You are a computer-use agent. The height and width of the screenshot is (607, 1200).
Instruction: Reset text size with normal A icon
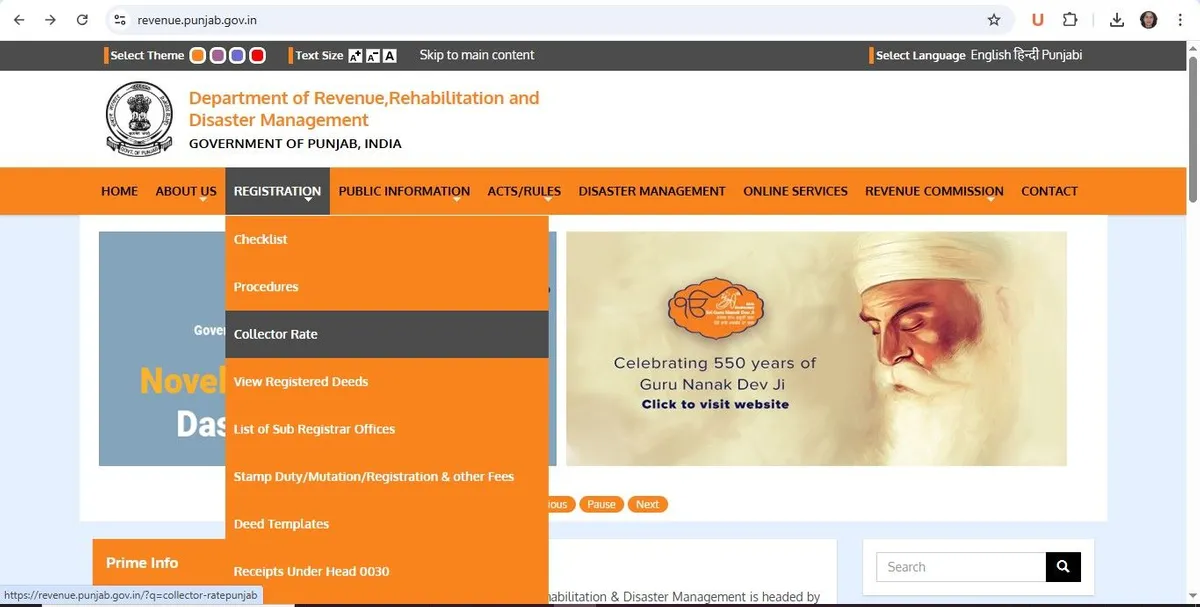pyautogui.click(x=390, y=56)
